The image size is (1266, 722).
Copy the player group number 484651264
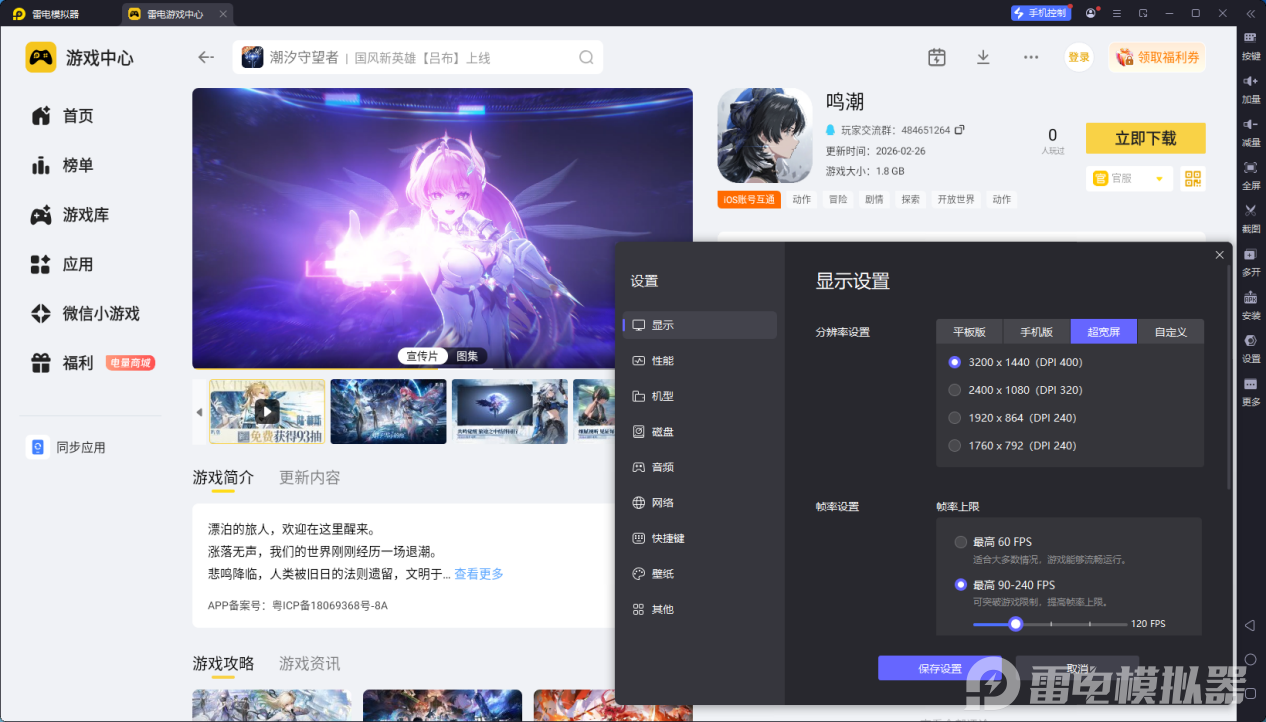tap(960, 130)
